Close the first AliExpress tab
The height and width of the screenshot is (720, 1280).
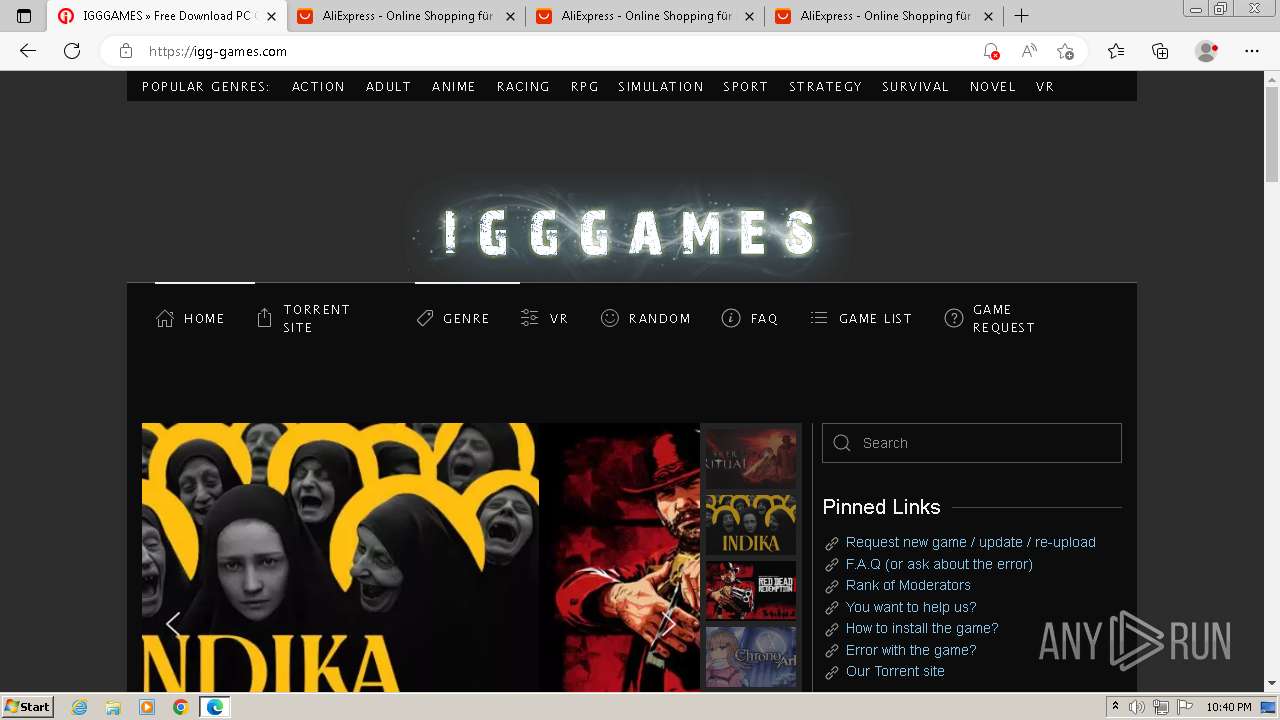click(510, 16)
